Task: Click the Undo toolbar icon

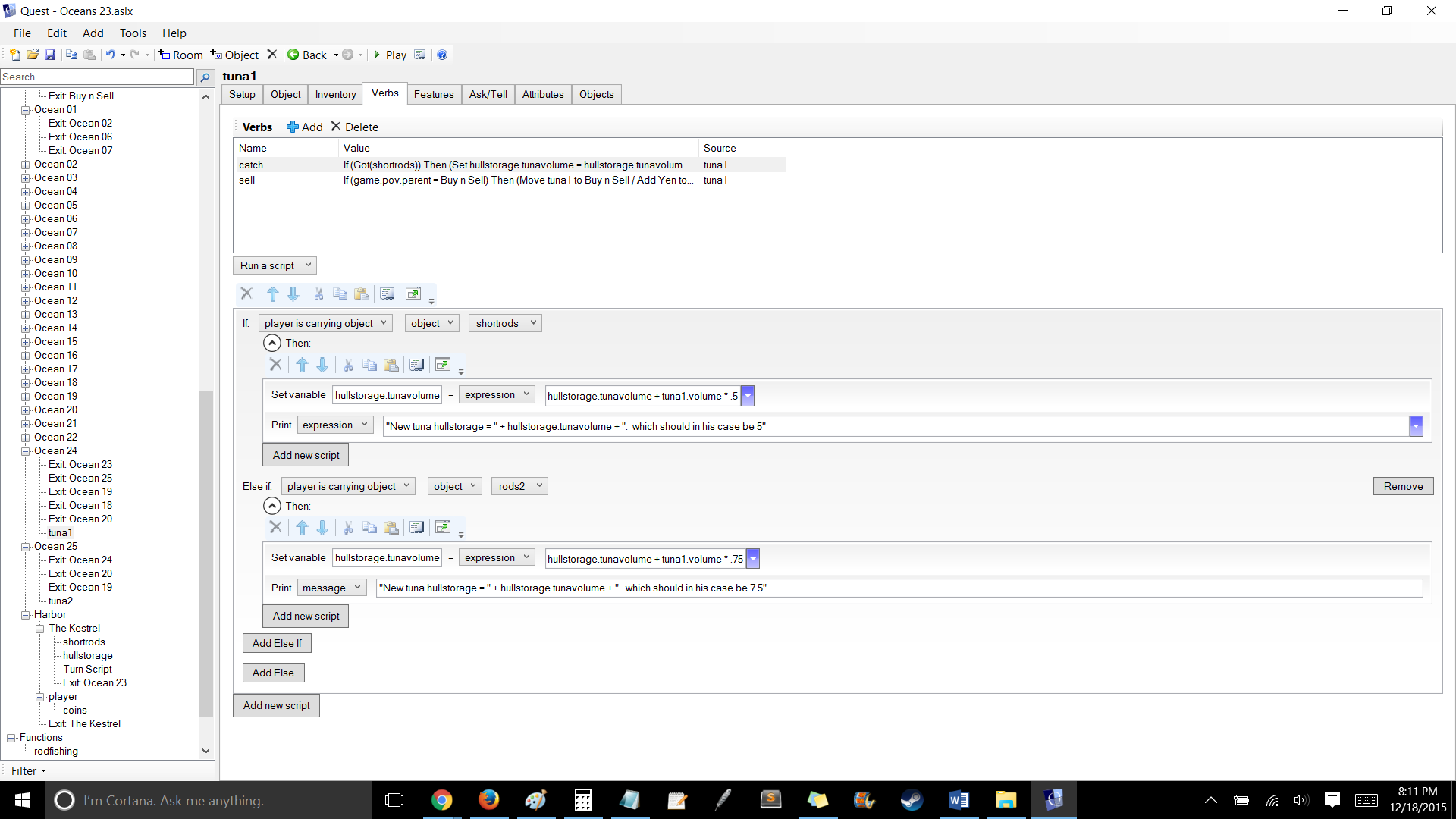Action: pos(110,55)
